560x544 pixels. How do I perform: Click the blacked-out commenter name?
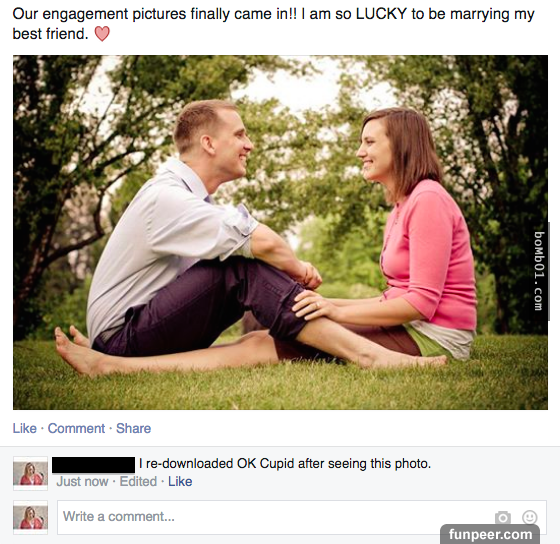(94, 465)
